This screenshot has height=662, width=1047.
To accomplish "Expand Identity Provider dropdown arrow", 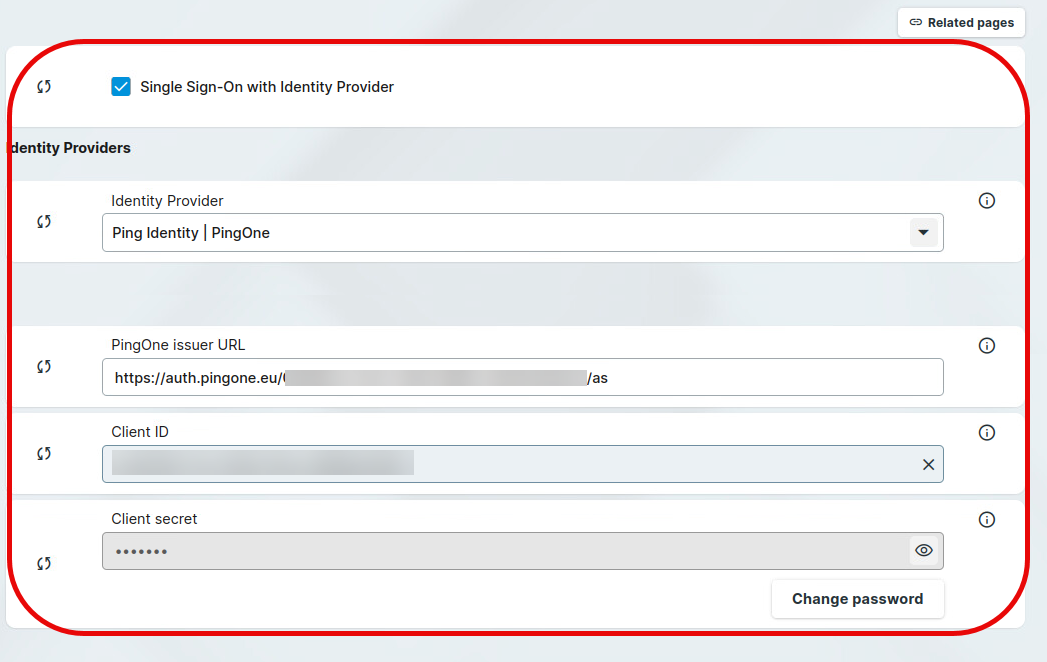I will click(x=923, y=233).
